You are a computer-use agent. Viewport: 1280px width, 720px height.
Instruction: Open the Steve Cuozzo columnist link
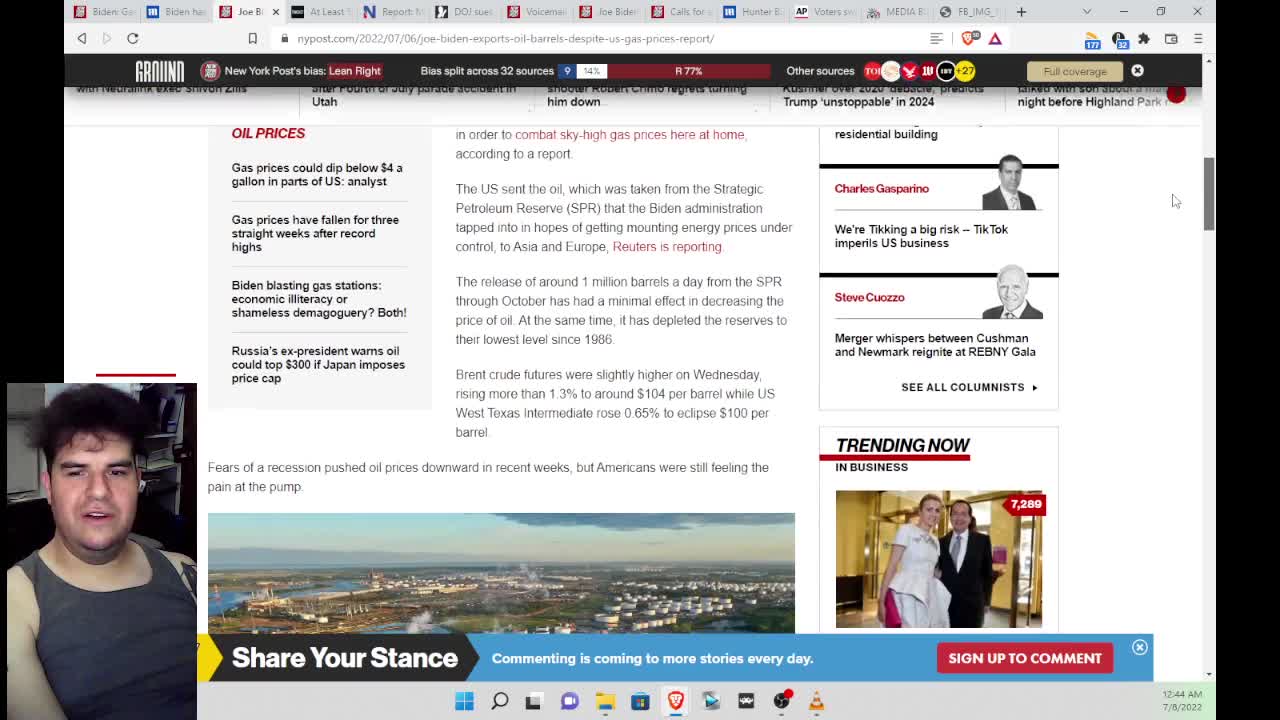click(x=869, y=297)
